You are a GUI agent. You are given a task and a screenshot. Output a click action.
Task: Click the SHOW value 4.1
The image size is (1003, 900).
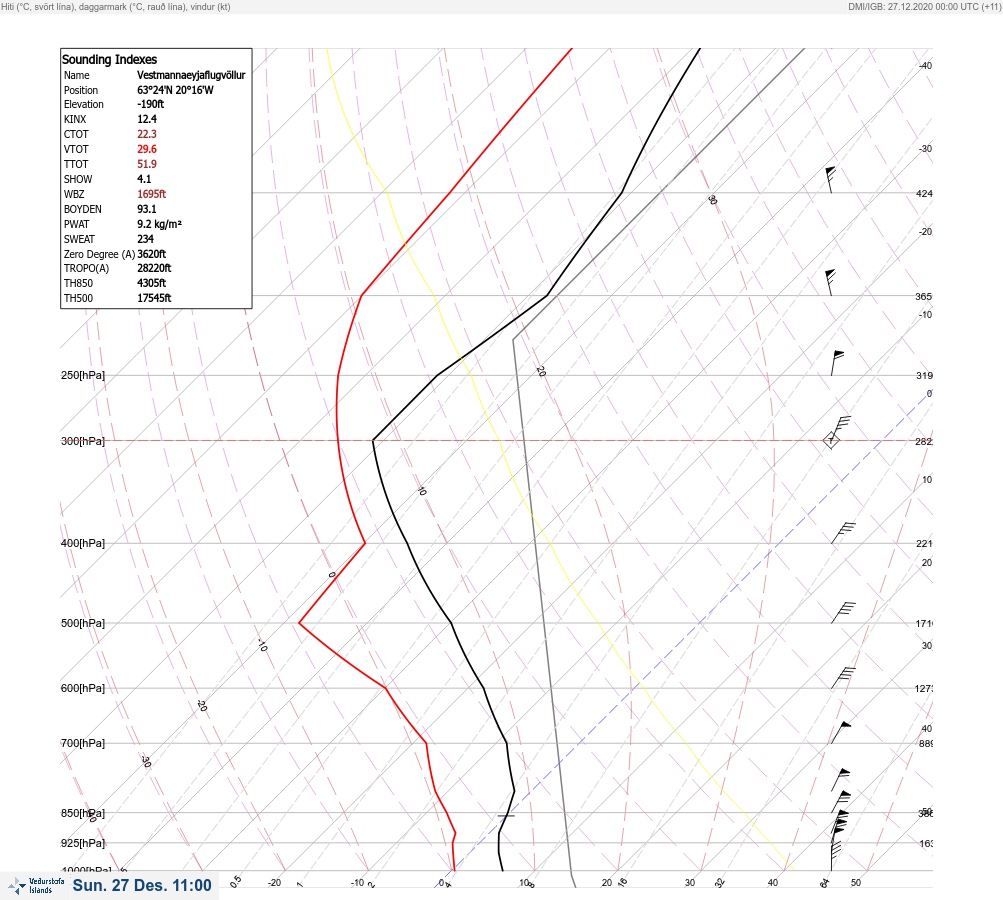point(144,179)
